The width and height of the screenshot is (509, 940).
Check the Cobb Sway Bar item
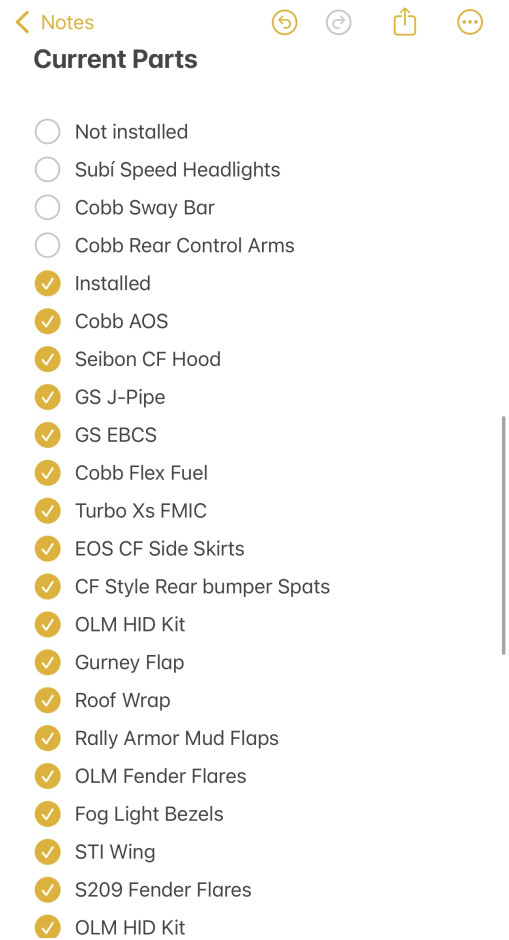point(47,207)
